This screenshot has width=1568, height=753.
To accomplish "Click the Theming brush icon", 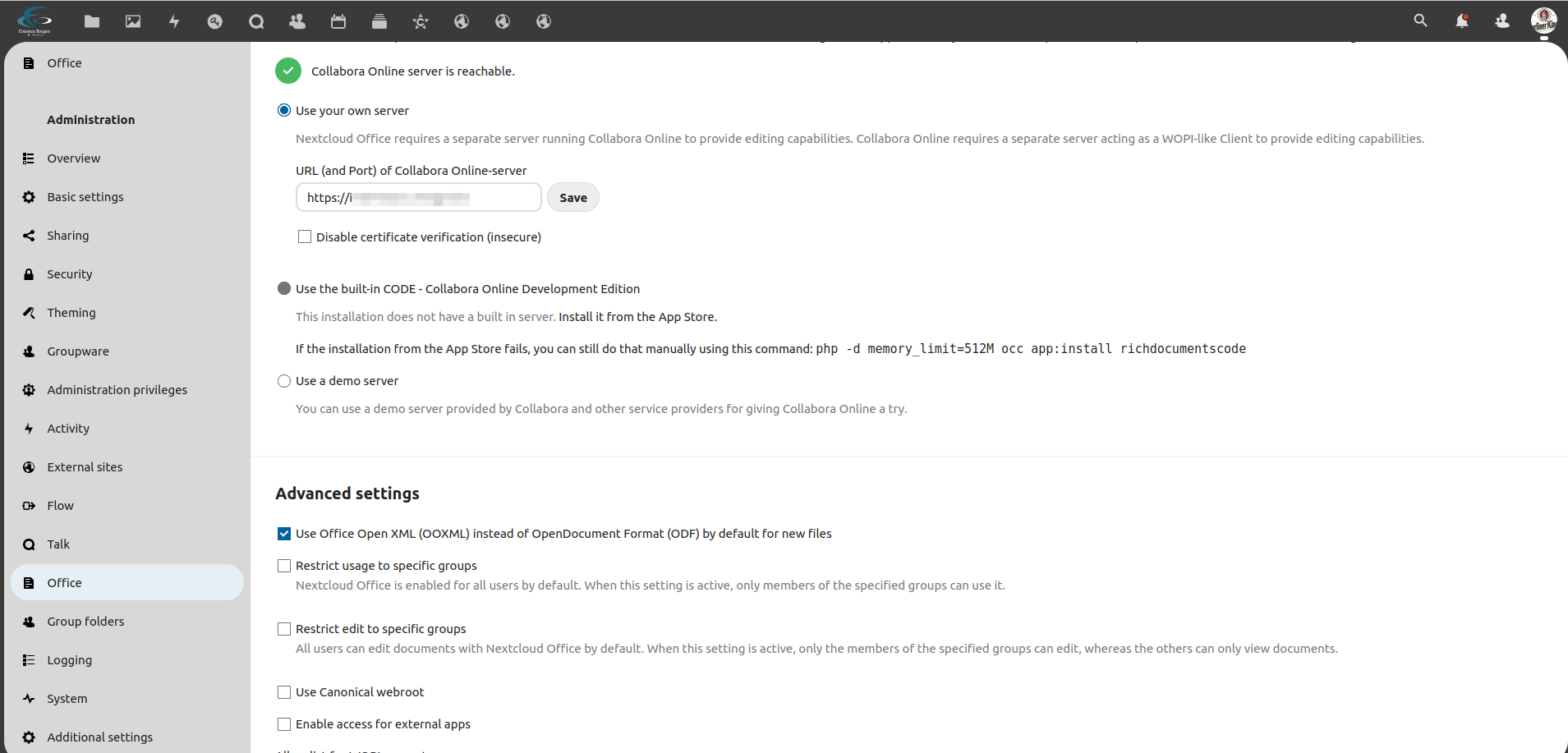I will [x=29, y=313].
